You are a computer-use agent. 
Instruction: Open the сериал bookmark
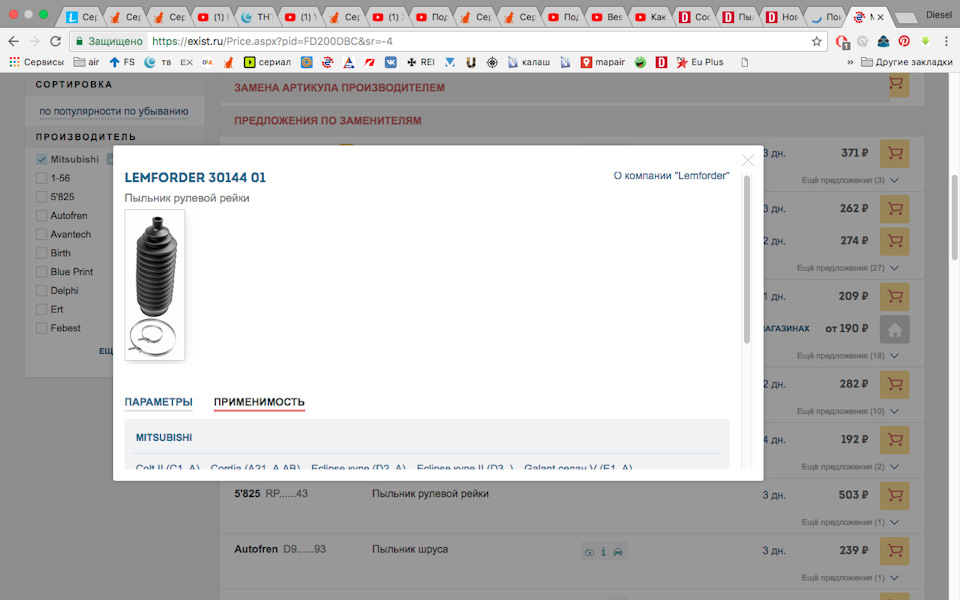tap(267, 62)
